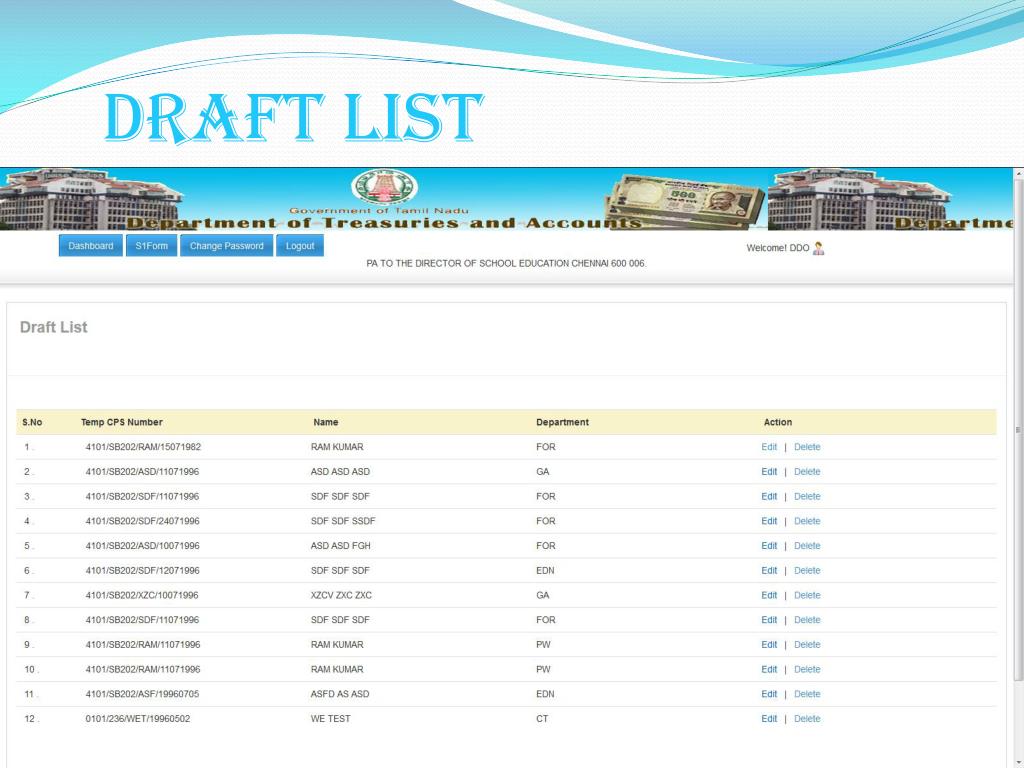Delete the ASFD AS ASD draft
Screen dimensions: 1024x768
click(x=807, y=694)
